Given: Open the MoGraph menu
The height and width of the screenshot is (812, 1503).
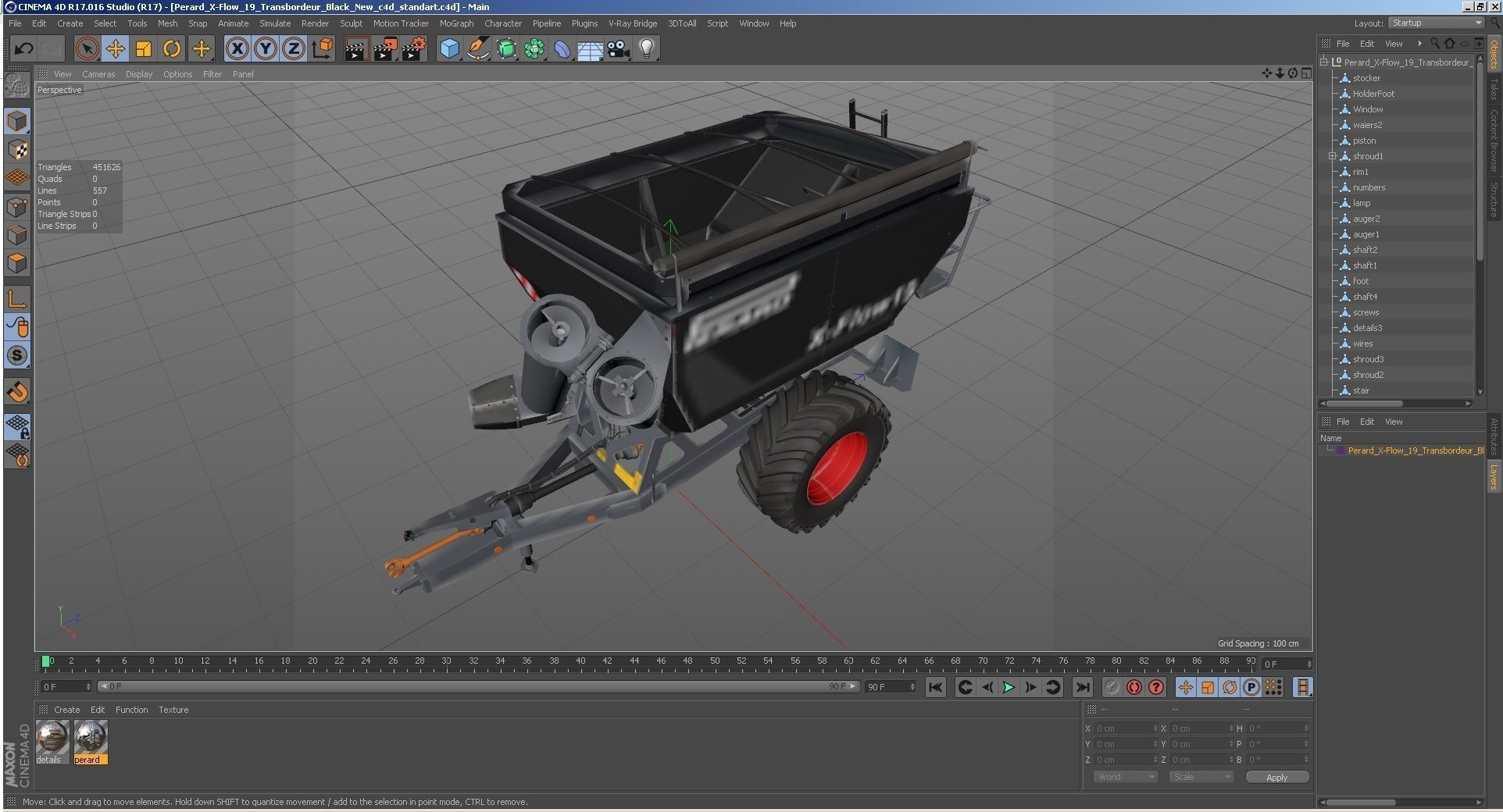Looking at the screenshot, I should pos(456,23).
